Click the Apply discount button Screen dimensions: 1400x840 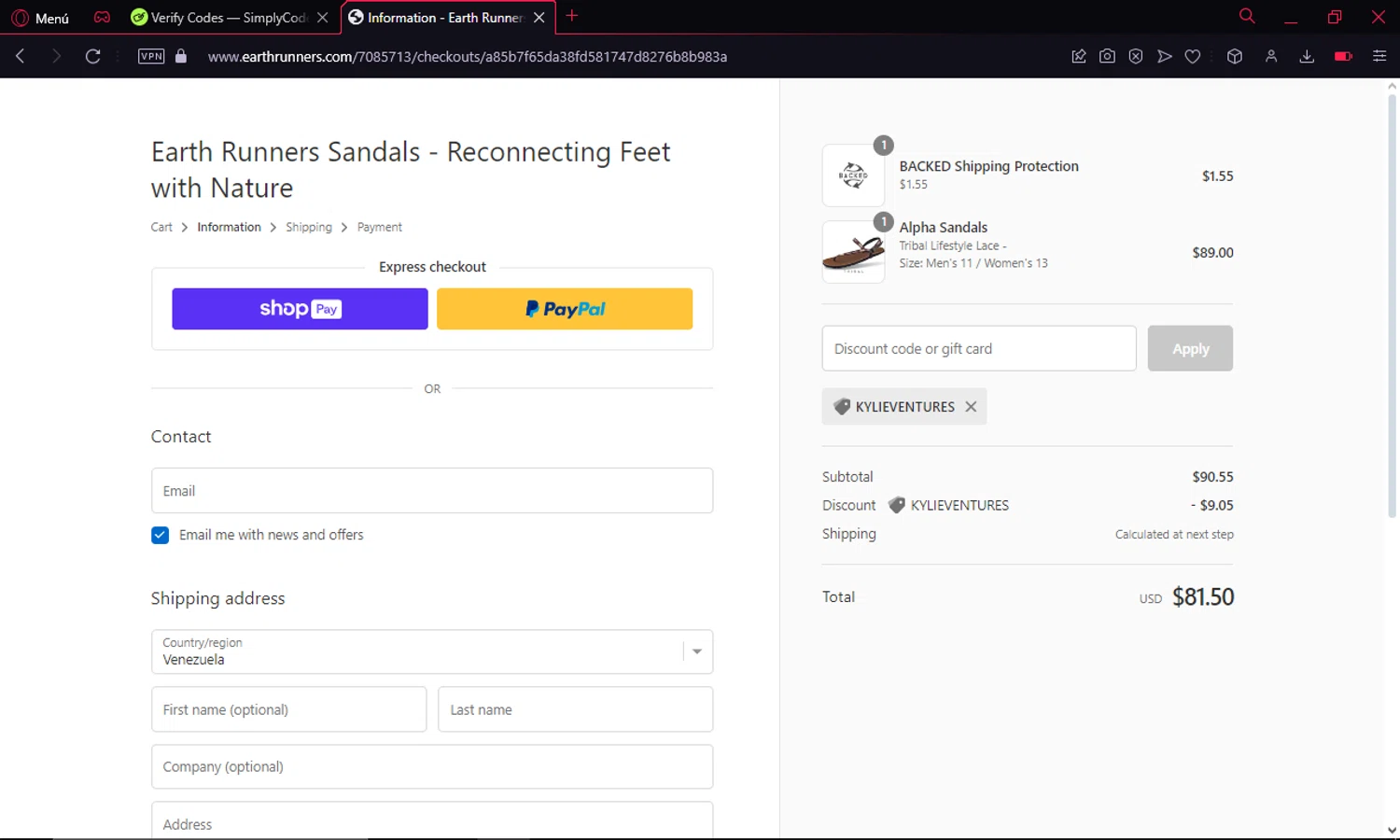tap(1190, 349)
